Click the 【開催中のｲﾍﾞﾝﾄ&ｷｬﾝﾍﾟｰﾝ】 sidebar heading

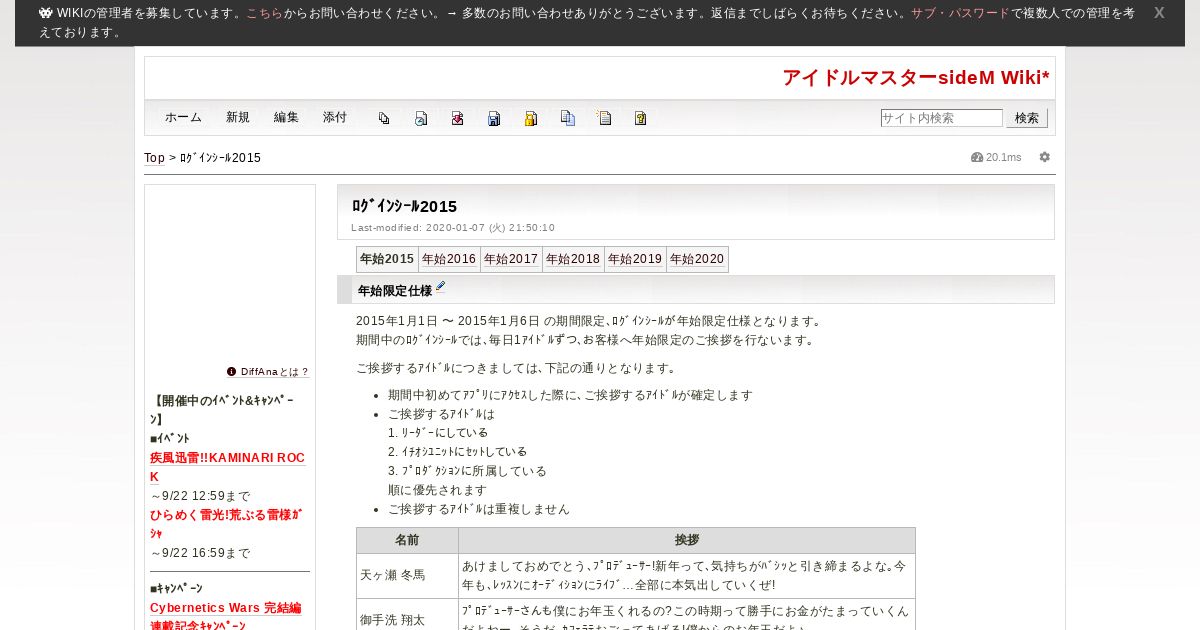221,410
